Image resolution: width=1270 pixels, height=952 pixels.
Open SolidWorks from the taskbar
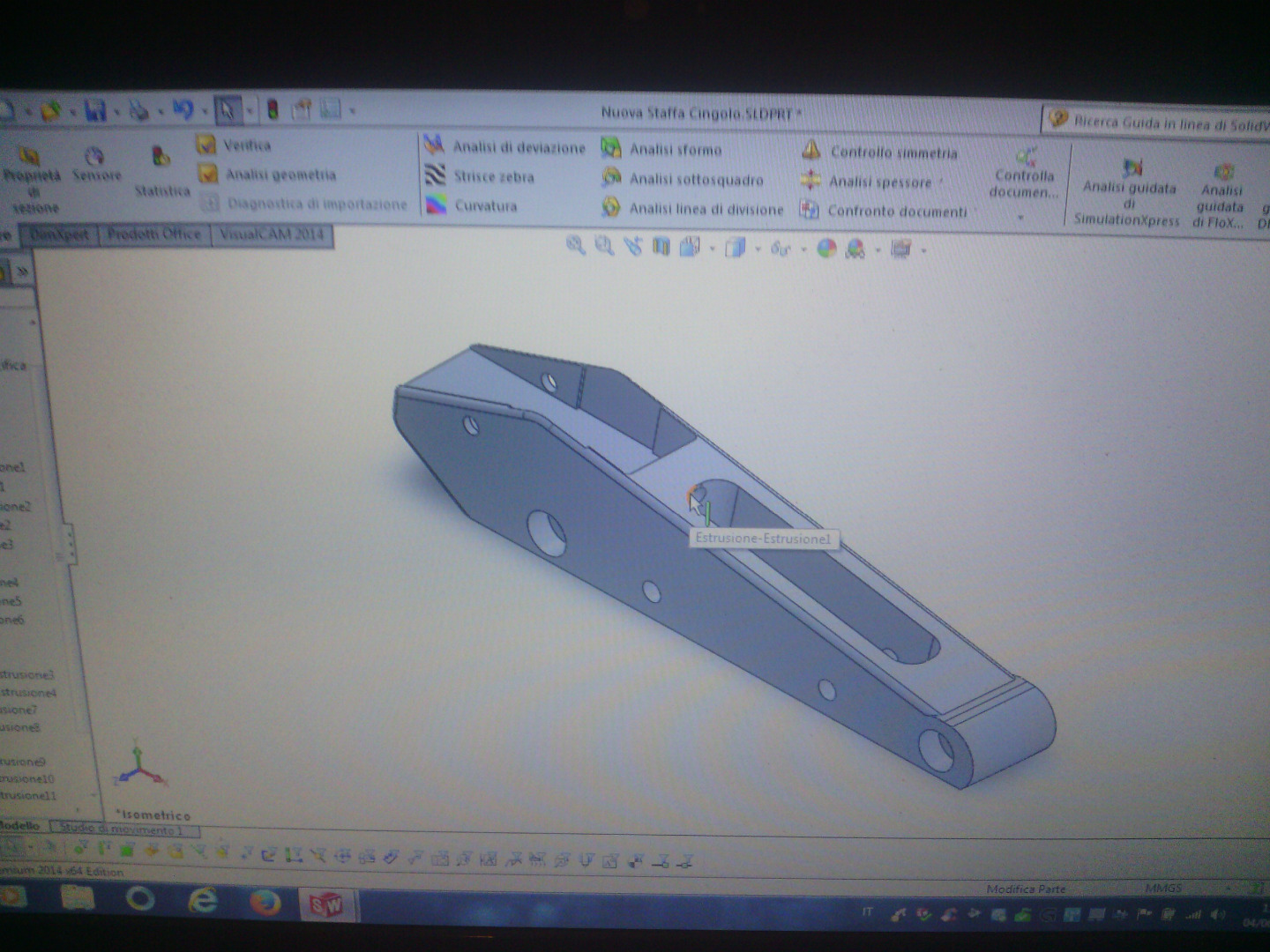point(325,904)
